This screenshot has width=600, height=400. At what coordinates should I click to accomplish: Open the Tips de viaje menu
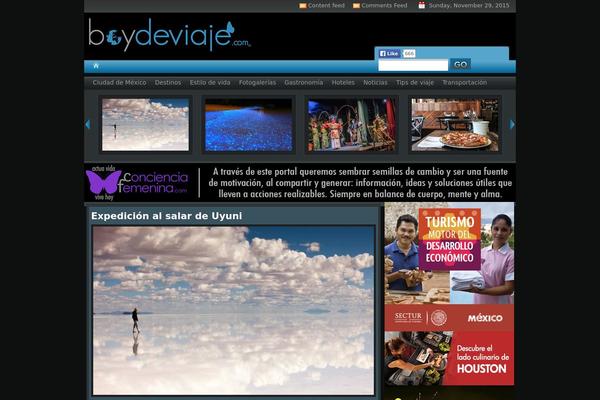(x=415, y=83)
